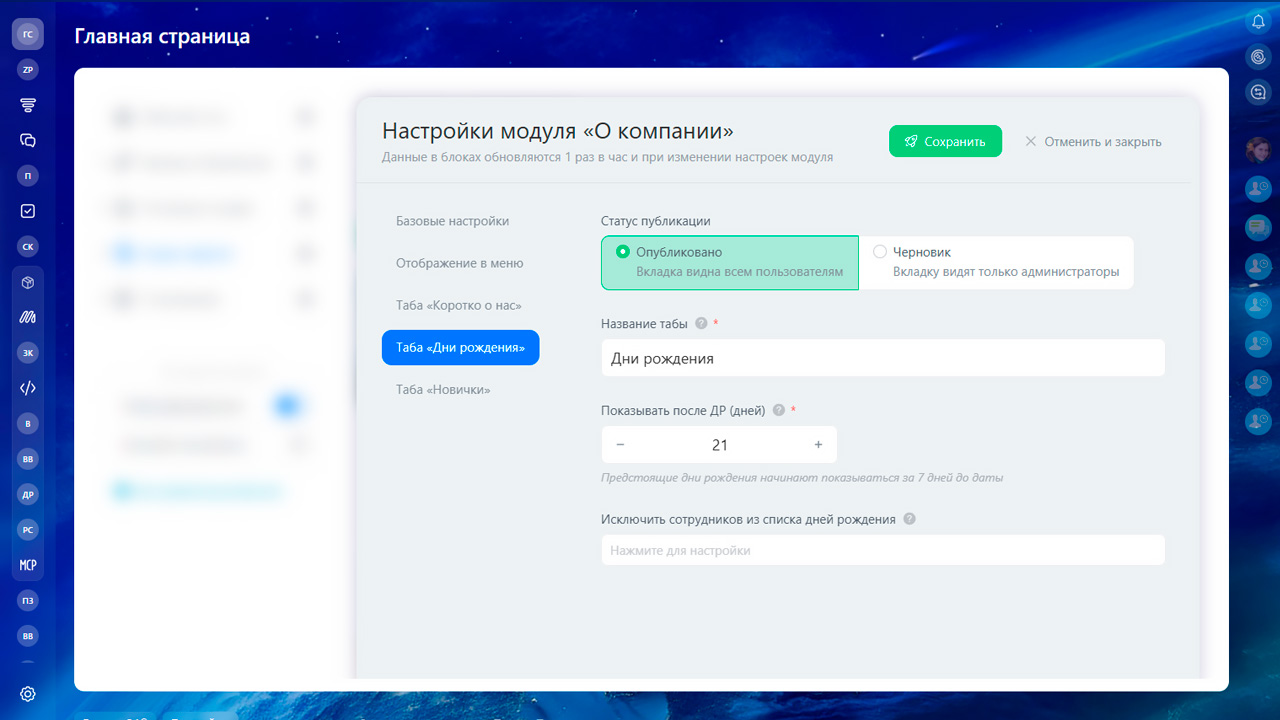1280x720 pixels.
Task: Click the 'Название табы' text field
Action: point(882,358)
